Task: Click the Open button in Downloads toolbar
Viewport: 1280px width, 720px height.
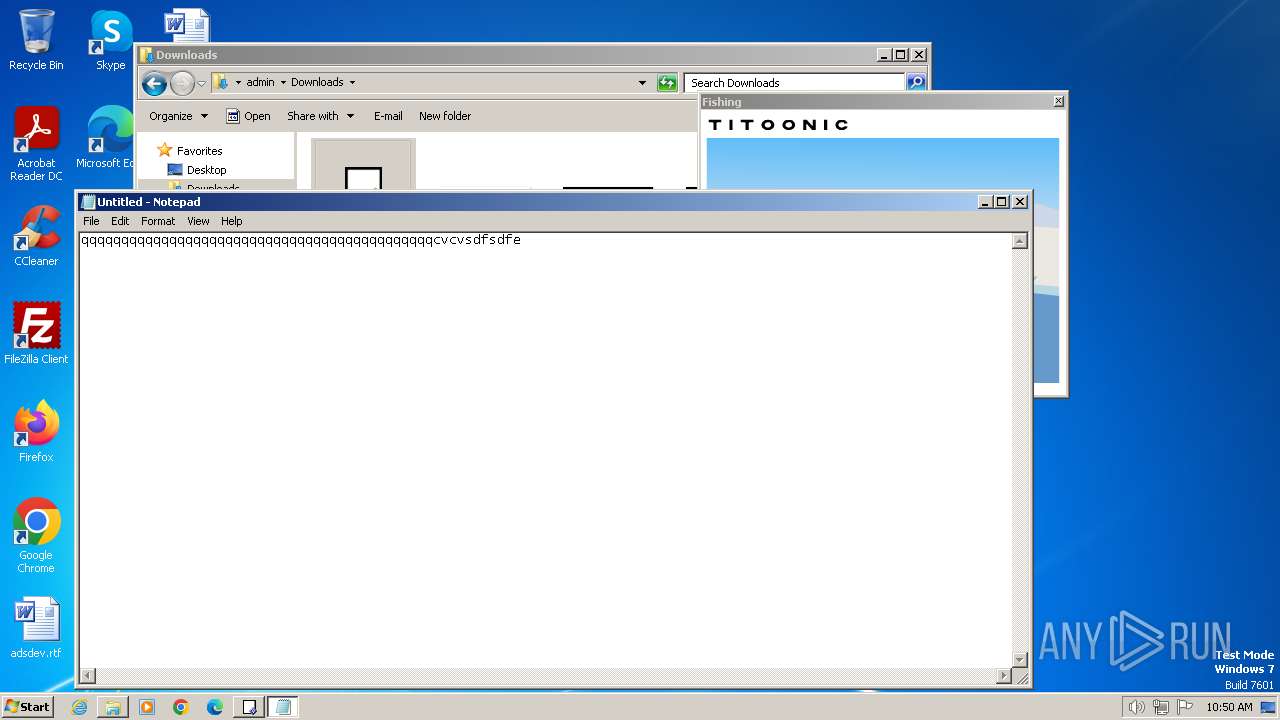Action: [248, 116]
